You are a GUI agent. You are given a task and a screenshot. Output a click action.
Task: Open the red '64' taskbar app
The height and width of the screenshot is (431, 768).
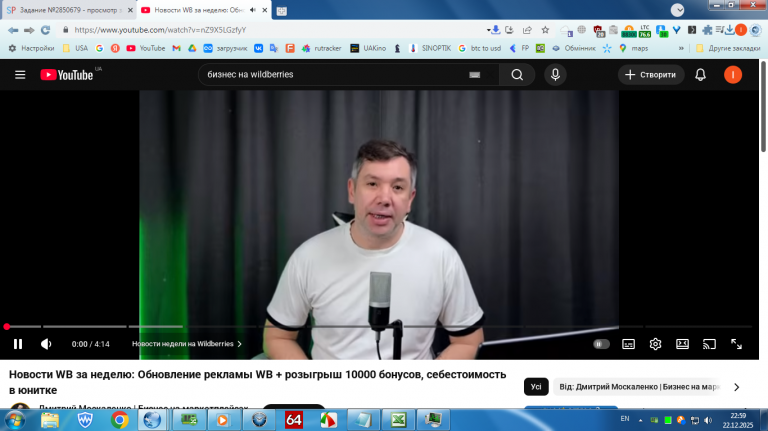coord(293,420)
